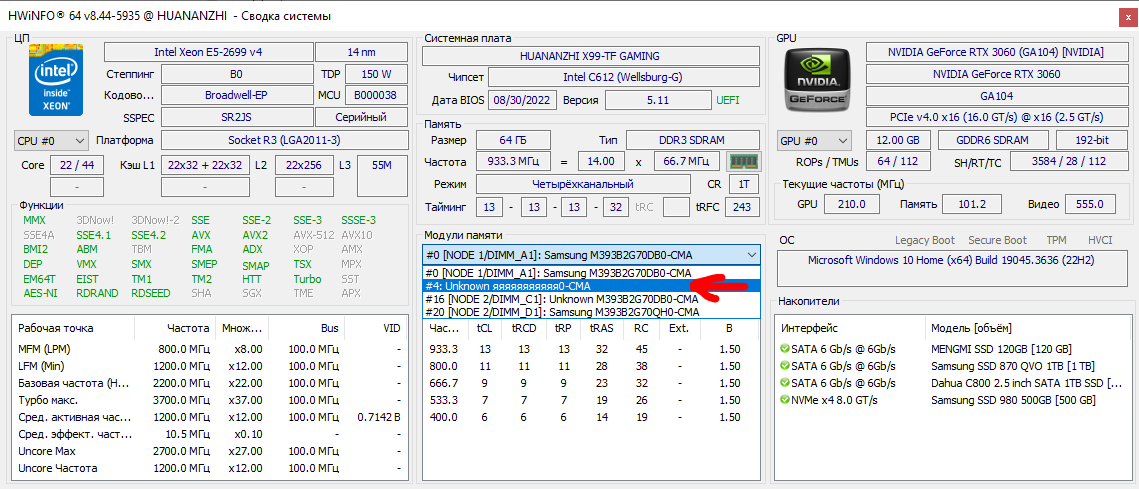Screen dimensions: 1139x489
Task: Click the Turbo feature flag
Action: click(x=307, y=279)
